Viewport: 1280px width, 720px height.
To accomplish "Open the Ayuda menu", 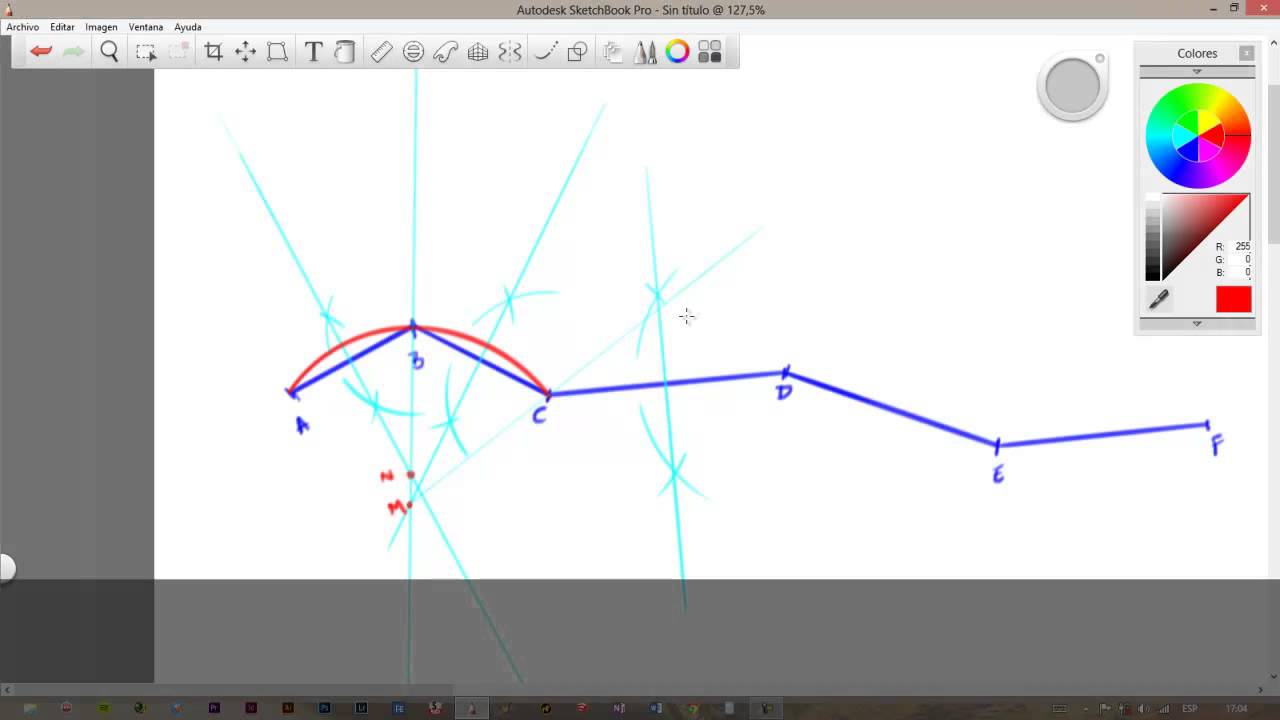I will [188, 27].
